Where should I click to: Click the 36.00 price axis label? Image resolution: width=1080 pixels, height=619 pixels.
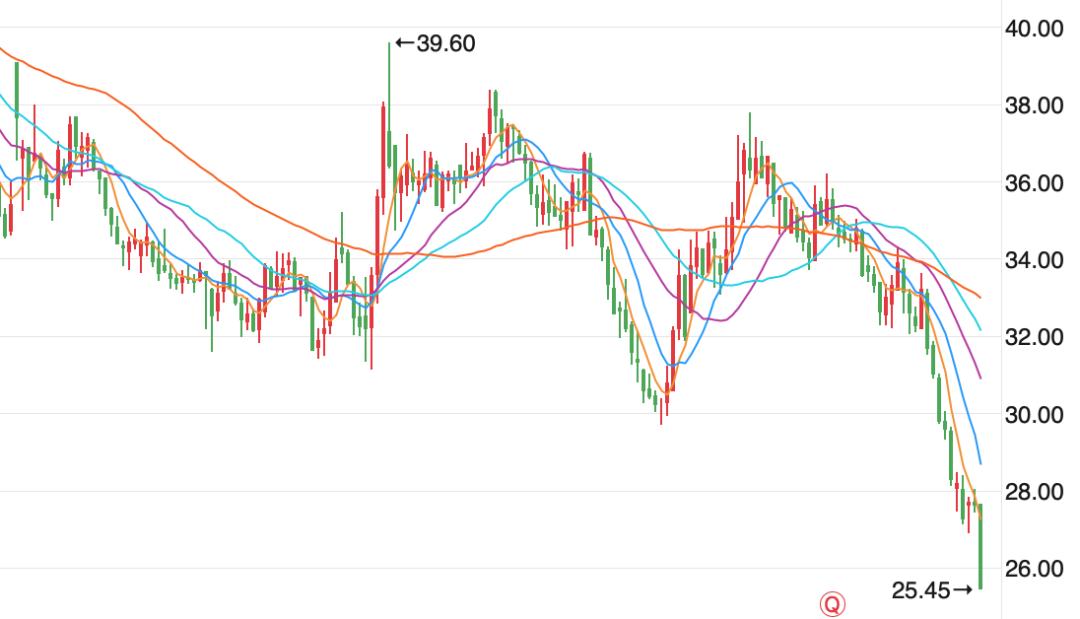coord(1034,183)
